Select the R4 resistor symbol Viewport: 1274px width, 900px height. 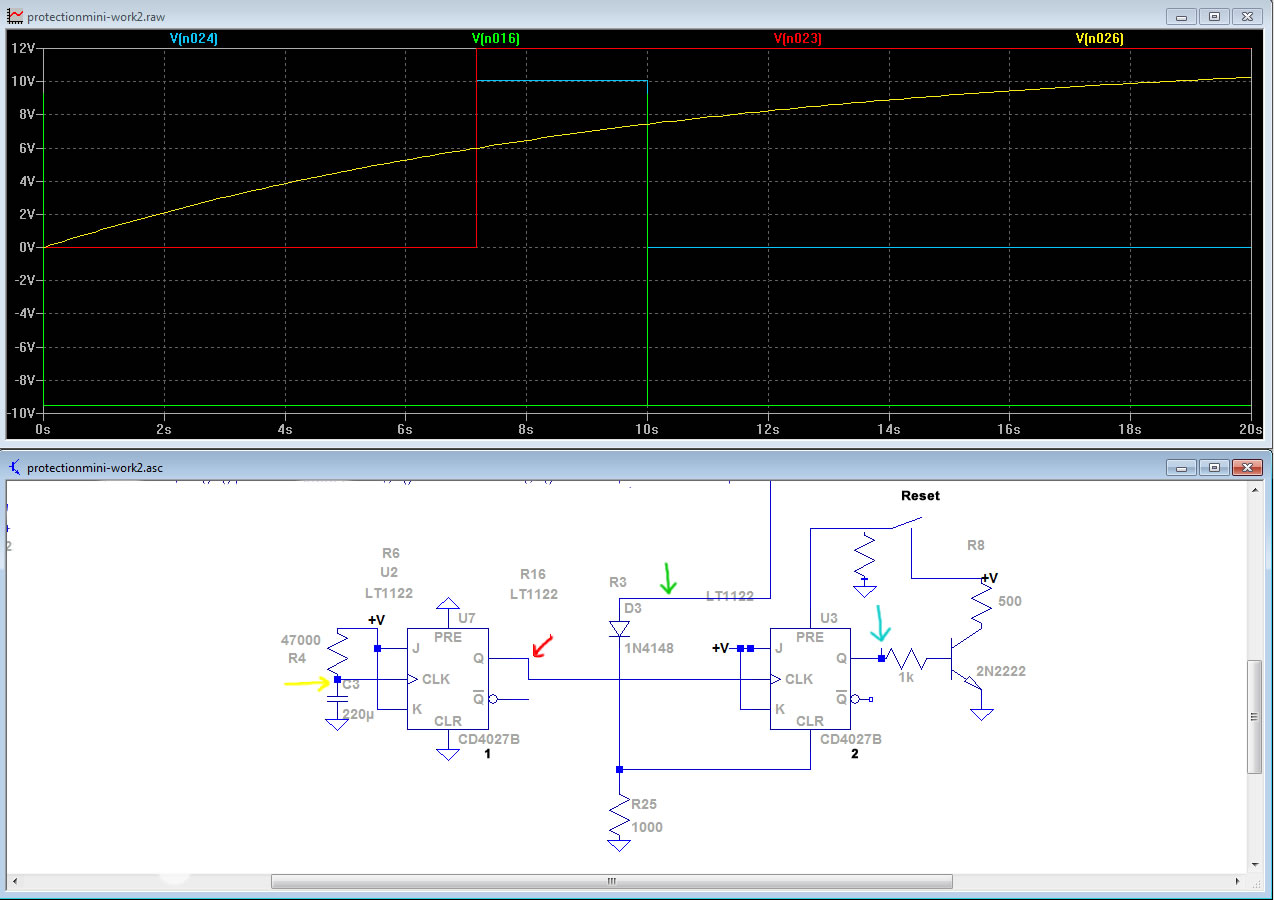pos(337,653)
